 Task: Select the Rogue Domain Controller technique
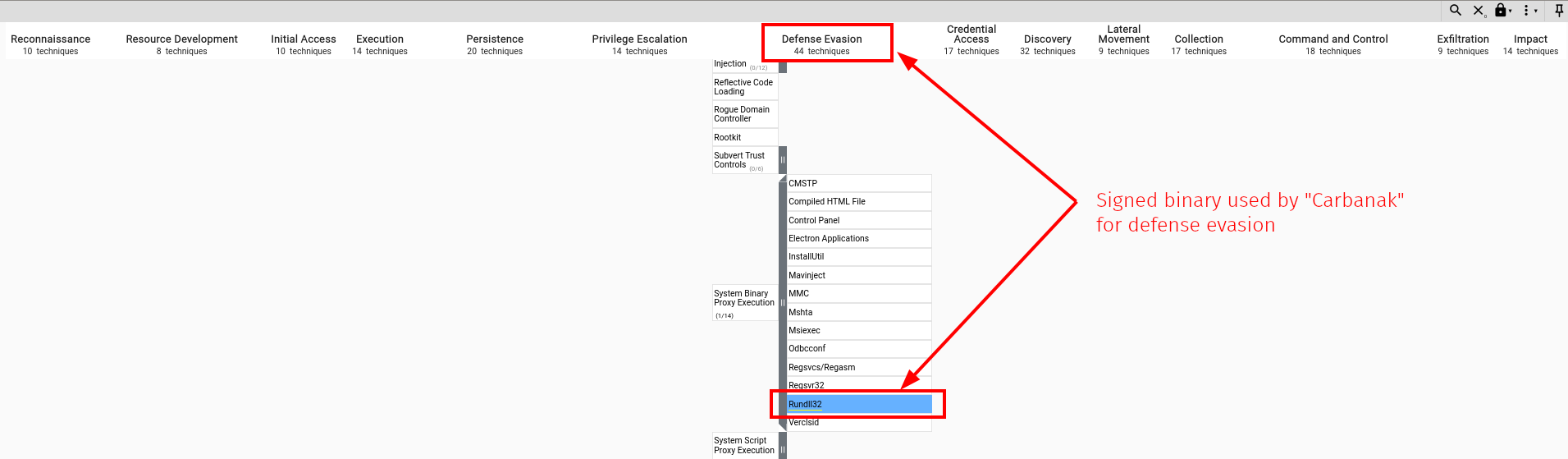point(744,114)
